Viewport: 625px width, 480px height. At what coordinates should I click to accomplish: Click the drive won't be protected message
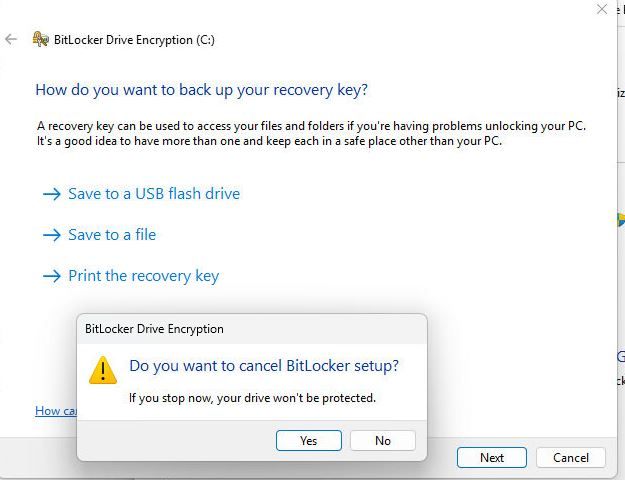tap(252, 398)
